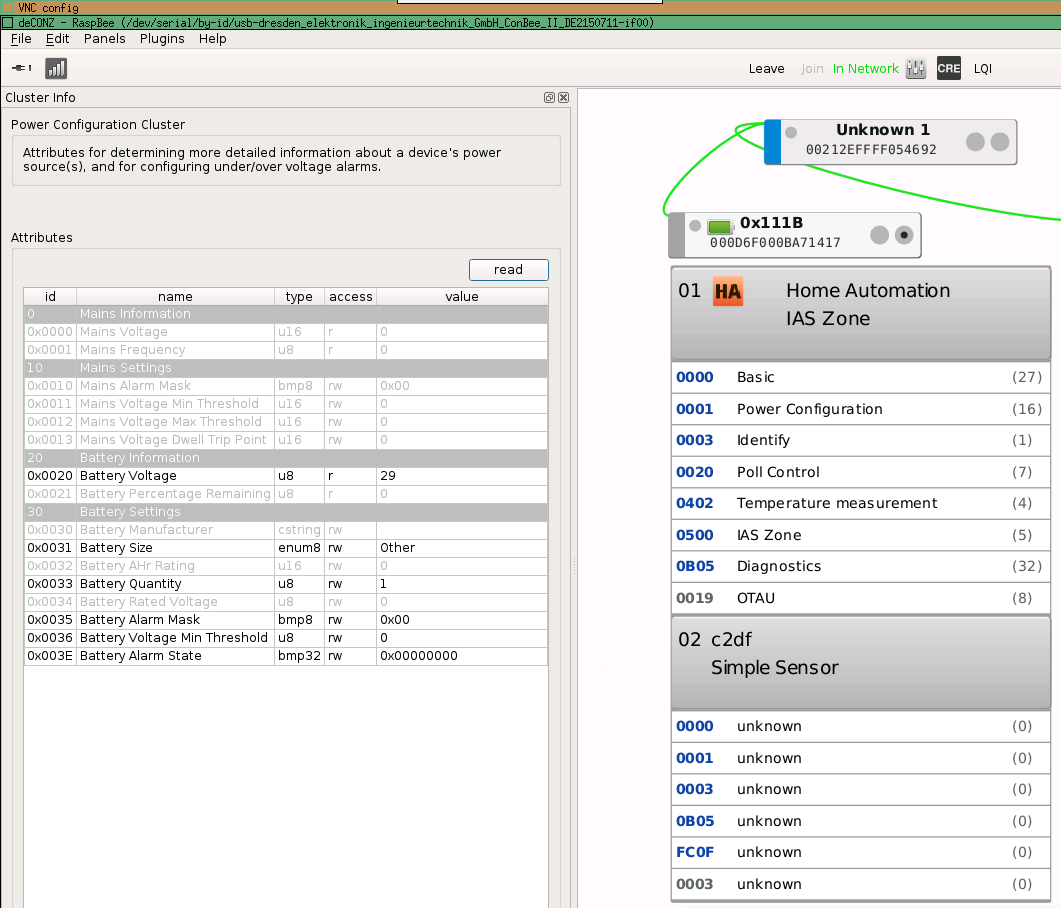Select the Battery Size attribute row
Screen dimensions: 1061x908
286,547
